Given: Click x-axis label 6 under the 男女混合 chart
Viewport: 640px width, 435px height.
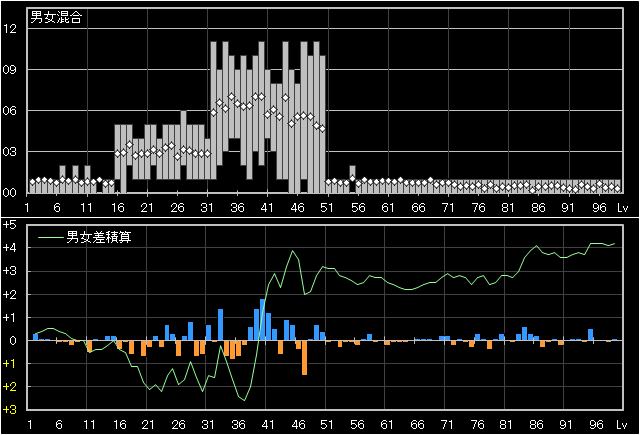Looking at the screenshot, I should click(57, 208).
